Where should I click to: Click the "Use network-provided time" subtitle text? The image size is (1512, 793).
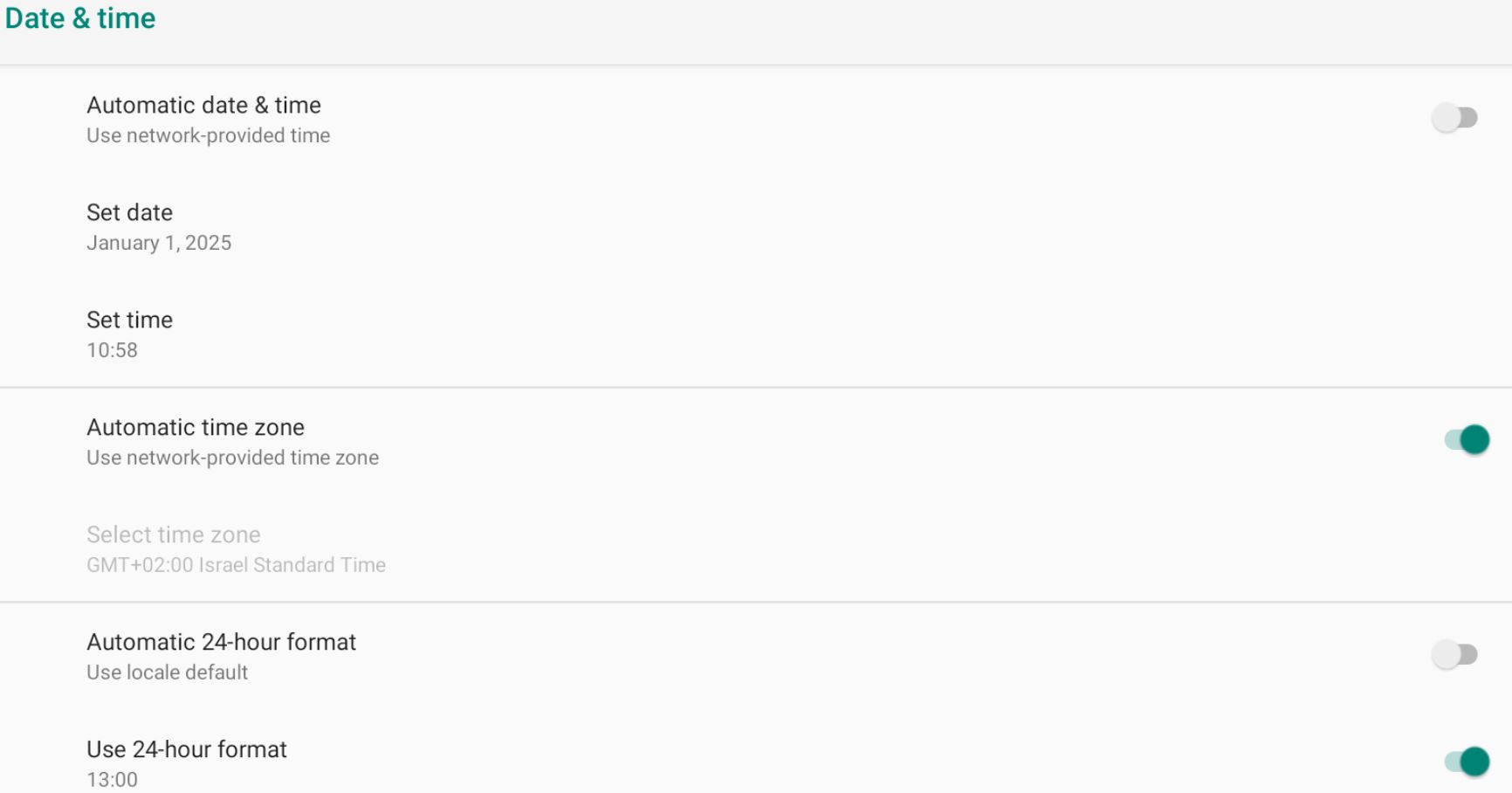click(x=208, y=135)
